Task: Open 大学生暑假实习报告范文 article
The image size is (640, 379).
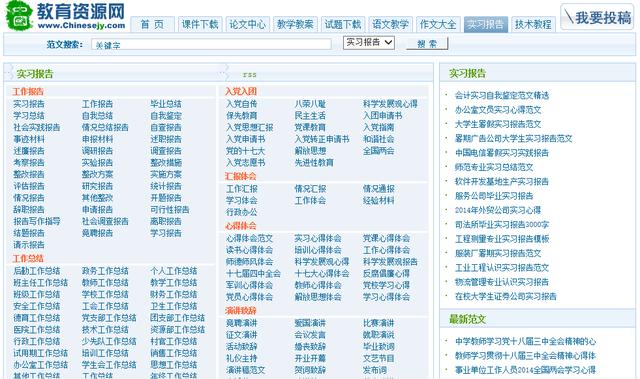Action: click(x=498, y=124)
